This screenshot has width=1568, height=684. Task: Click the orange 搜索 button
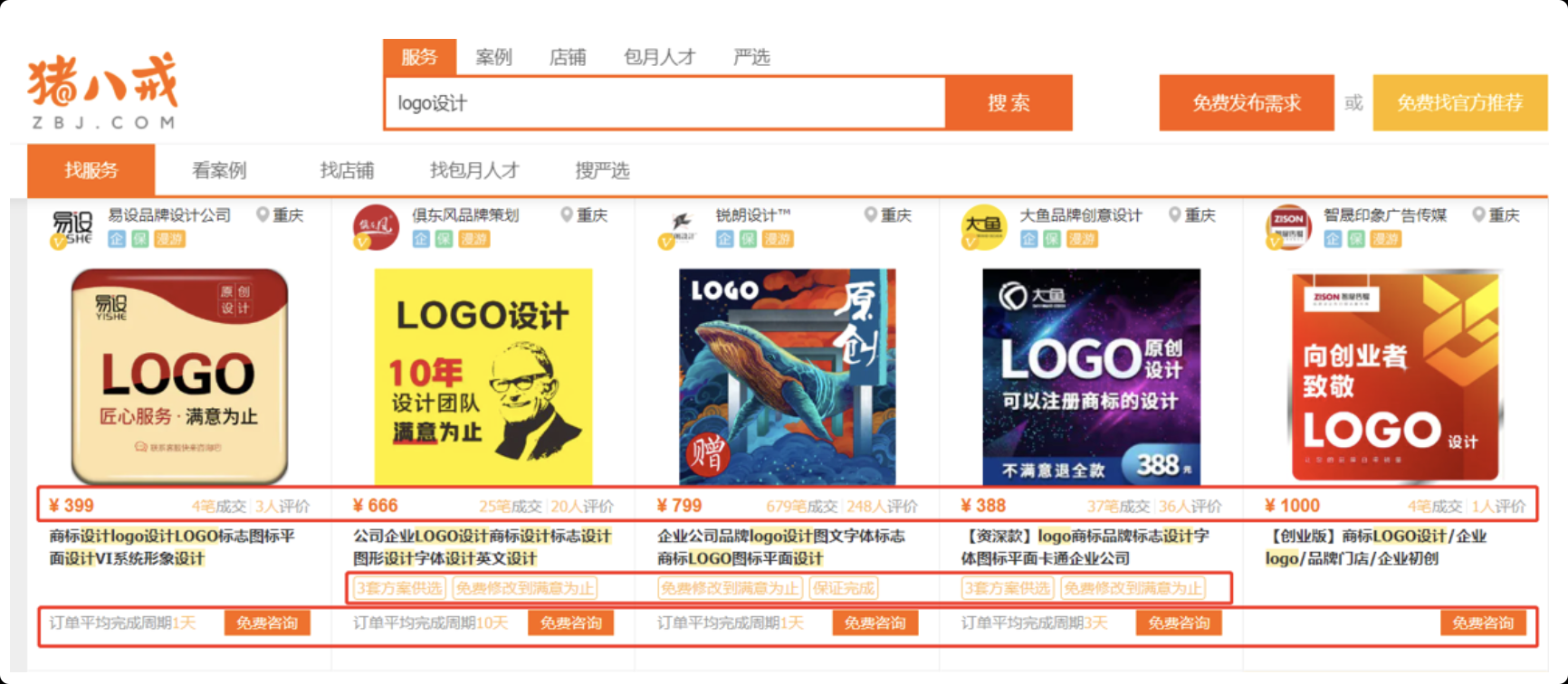point(1009,103)
